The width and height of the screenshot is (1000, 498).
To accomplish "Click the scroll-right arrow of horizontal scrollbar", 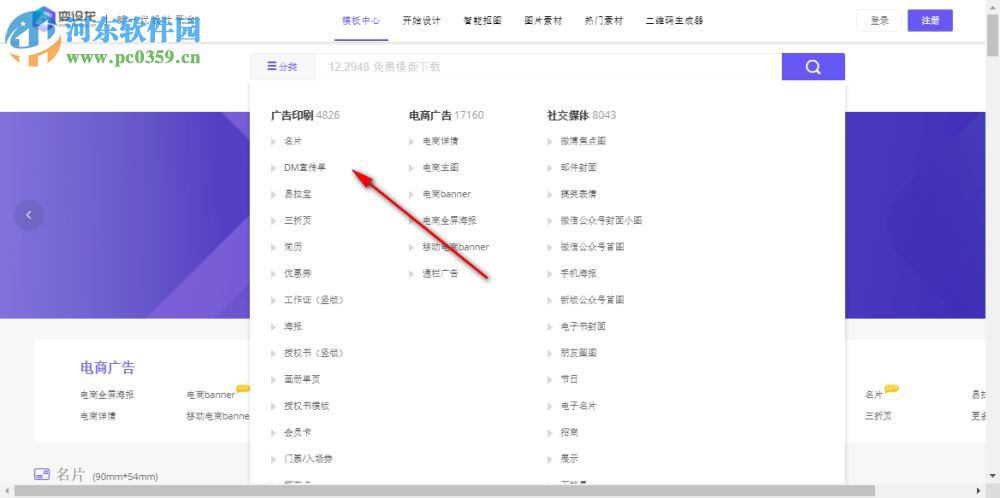I will click(980, 491).
